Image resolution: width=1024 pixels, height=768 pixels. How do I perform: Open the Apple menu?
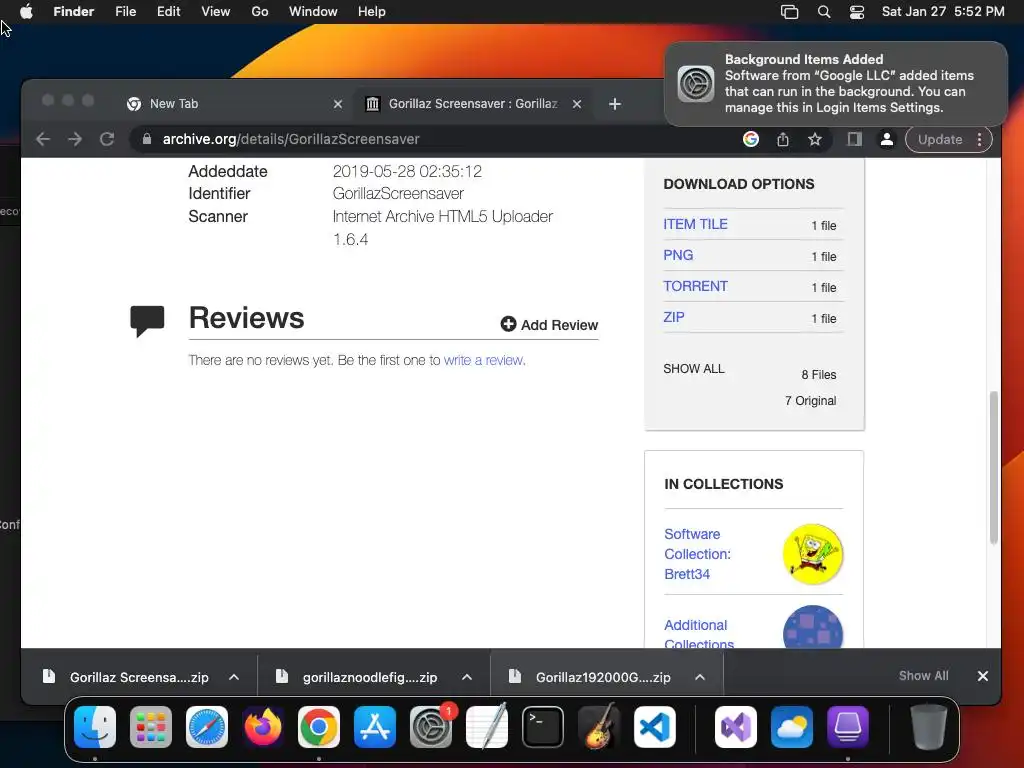click(x=26, y=11)
